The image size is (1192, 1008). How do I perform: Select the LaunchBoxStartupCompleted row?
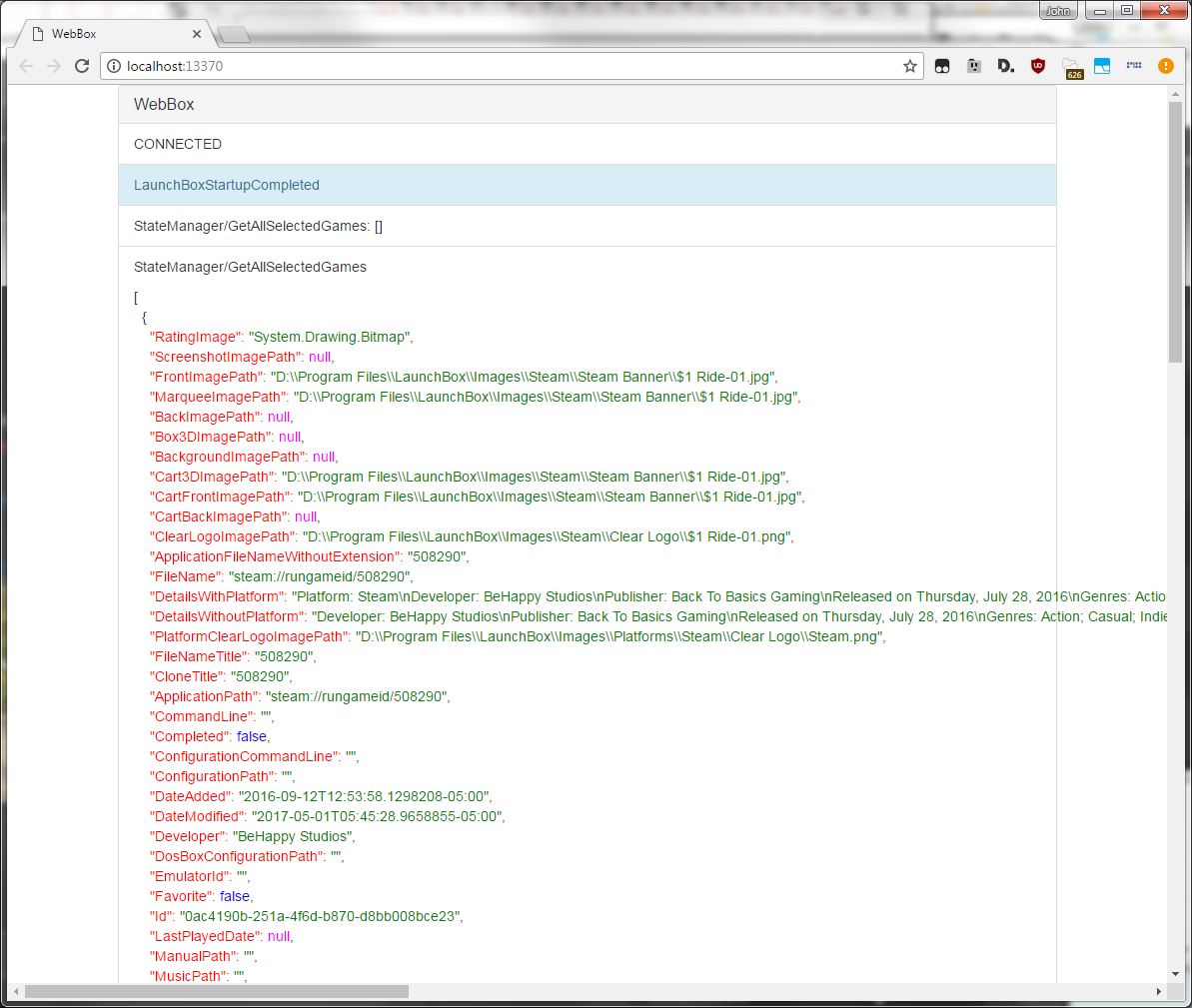(588, 185)
